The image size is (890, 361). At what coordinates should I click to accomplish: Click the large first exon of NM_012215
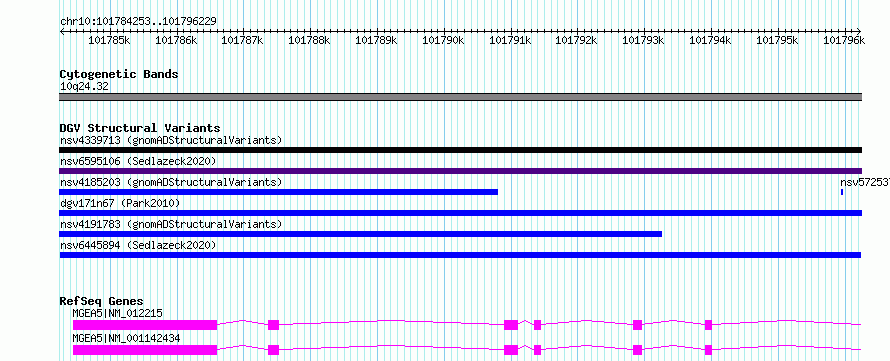point(145,325)
